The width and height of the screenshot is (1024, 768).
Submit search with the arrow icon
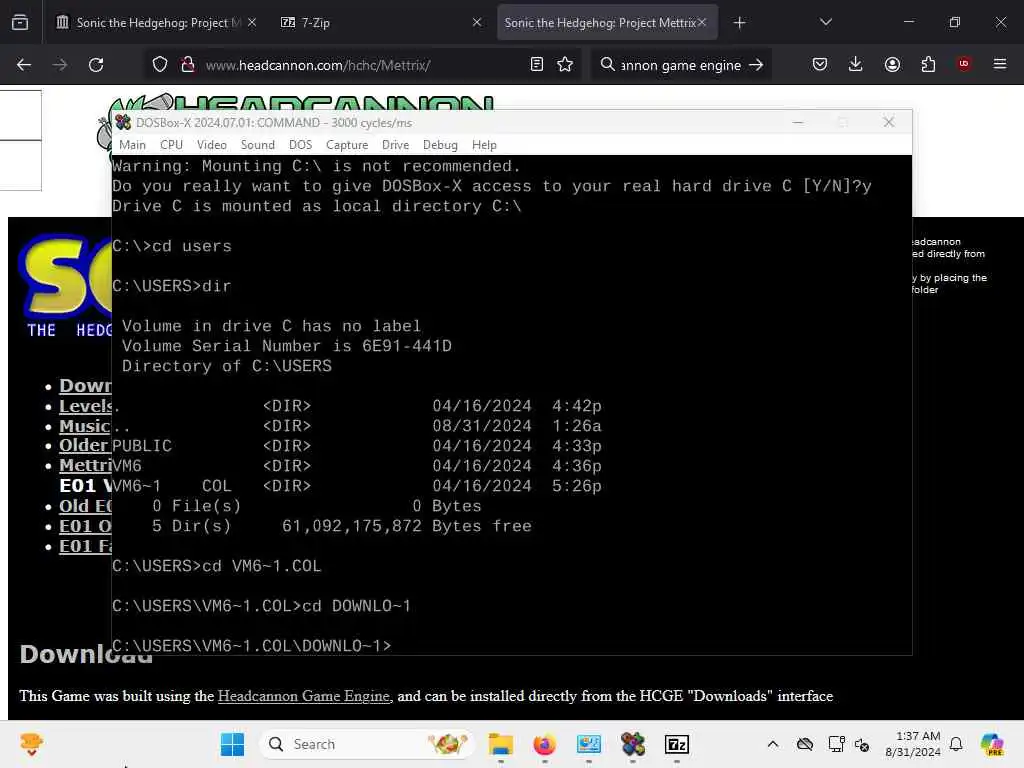756,65
